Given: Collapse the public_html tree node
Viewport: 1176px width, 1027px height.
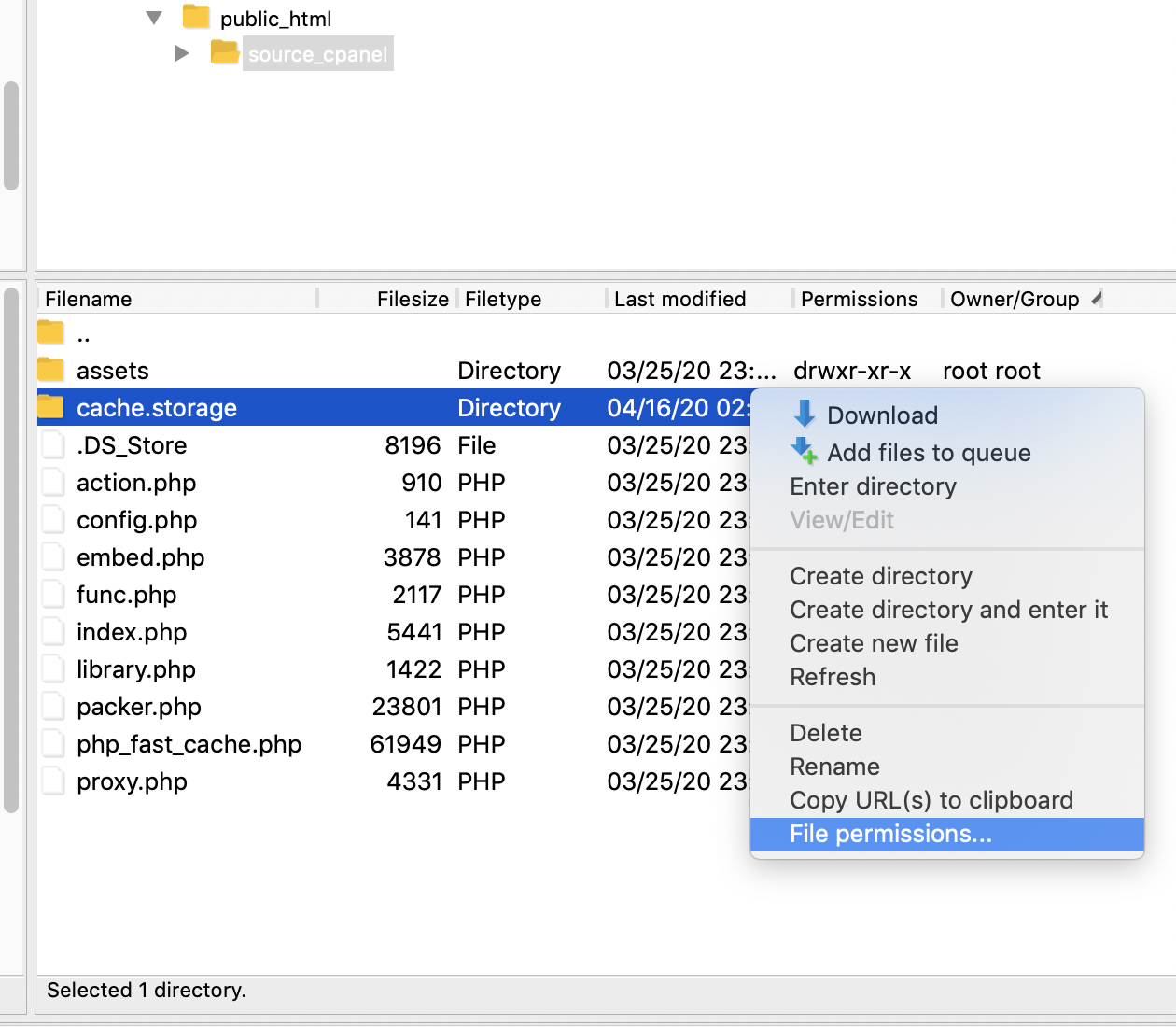Looking at the screenshot, I should pyautogui.click(x=155, y=18).
